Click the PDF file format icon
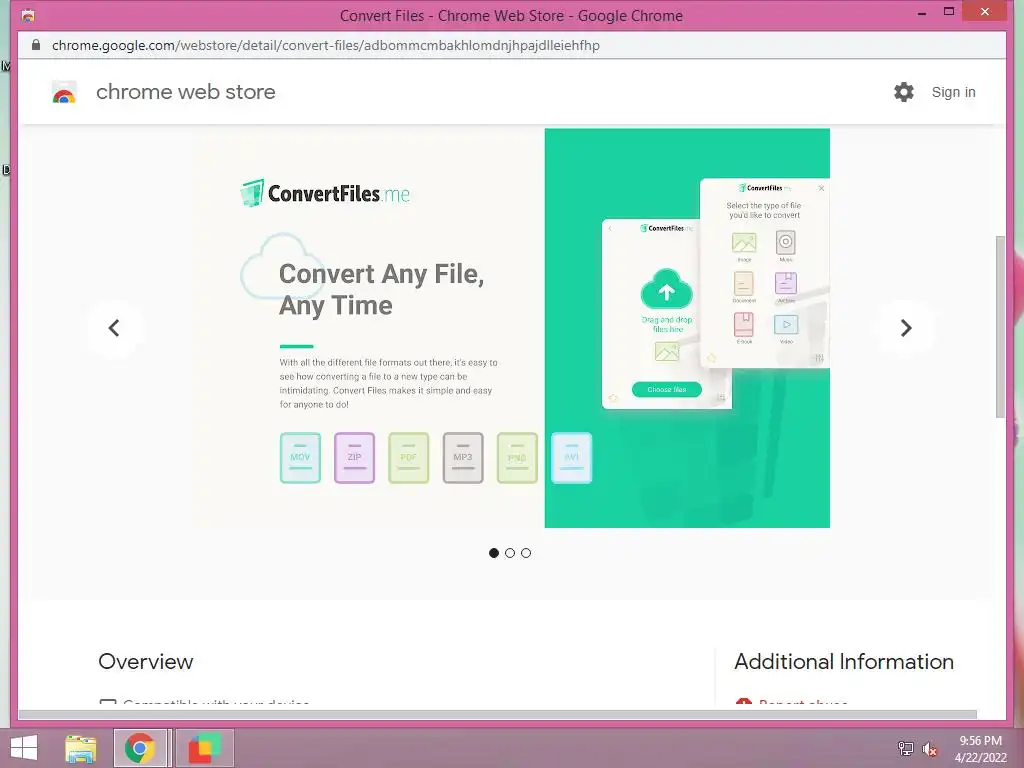 coord(409,458)
